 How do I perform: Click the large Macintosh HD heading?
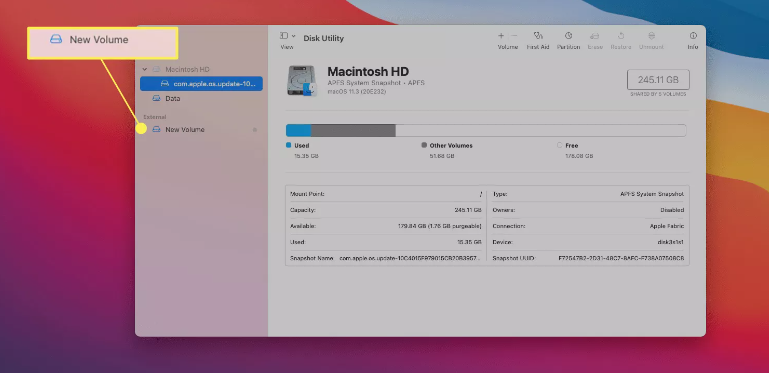tap(368, 72)
